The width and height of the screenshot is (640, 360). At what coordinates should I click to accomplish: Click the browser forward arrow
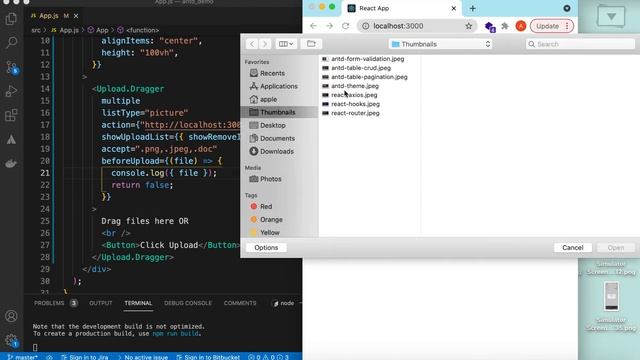[329, 26]
